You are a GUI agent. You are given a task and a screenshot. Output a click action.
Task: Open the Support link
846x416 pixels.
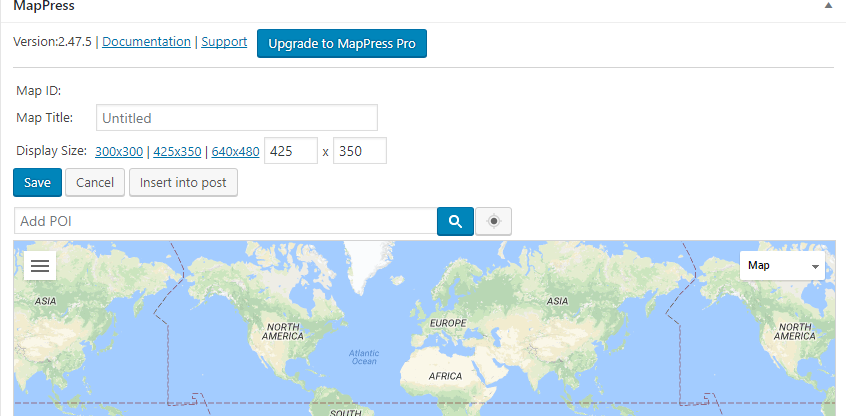pyautogui.click(x=224, y=42)
